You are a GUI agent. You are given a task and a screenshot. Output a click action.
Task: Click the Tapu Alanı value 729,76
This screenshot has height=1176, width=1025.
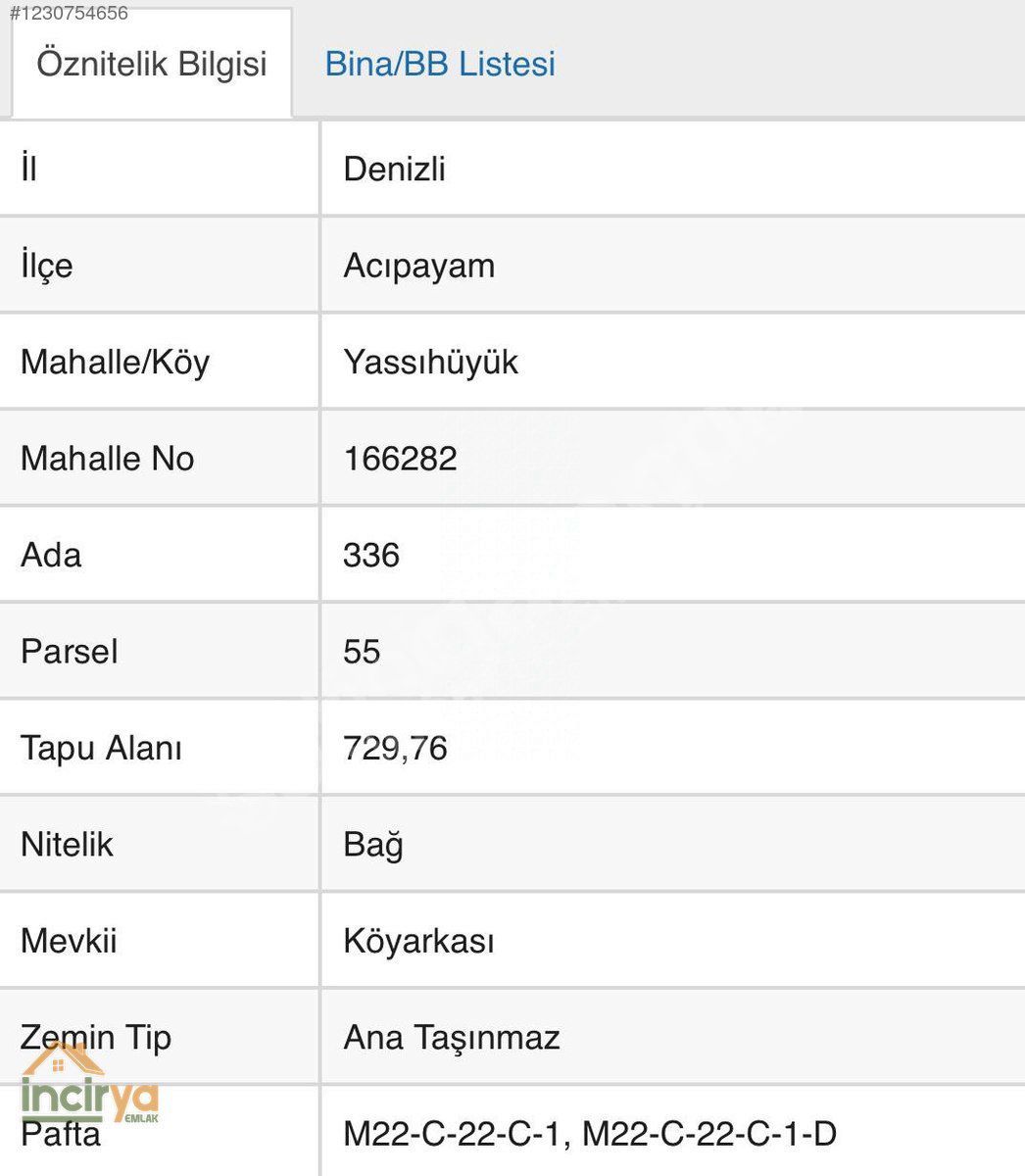395,748
